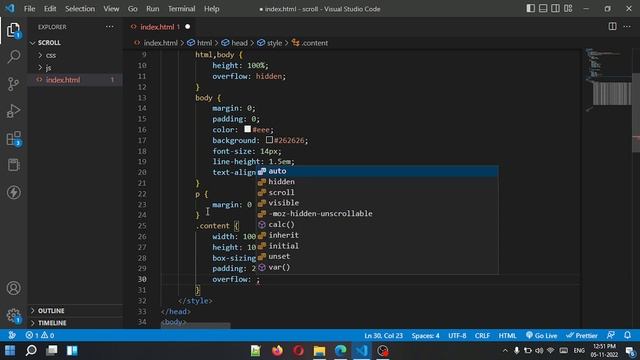Open the notebook-style icon in activity bar
The height and width of the screenshot is (360, 640).
(13, 165)
